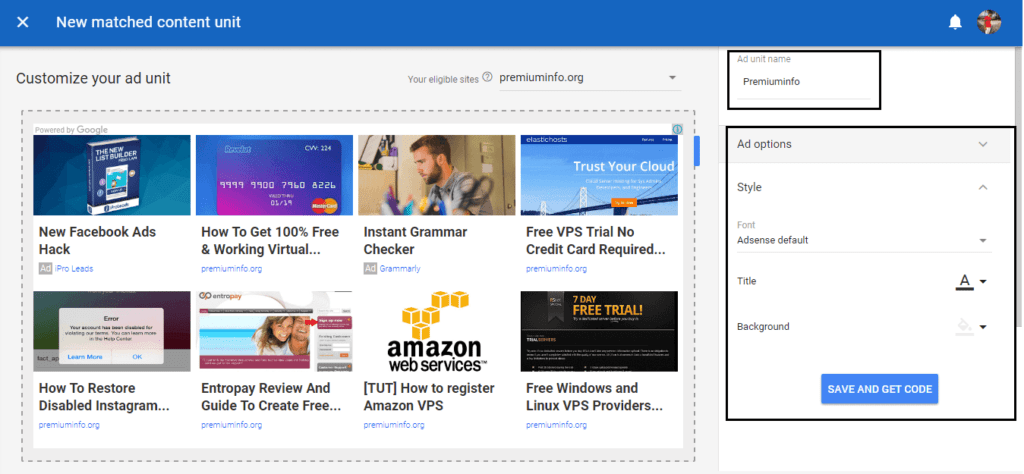
Task: Open the Instagram error thumbnail
Action: click(112, 331)
